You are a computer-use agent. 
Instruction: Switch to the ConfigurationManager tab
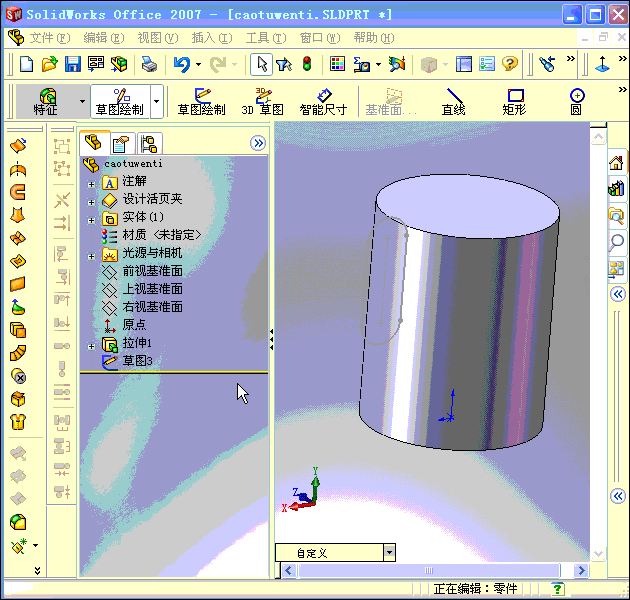click(x=149, y=143)
